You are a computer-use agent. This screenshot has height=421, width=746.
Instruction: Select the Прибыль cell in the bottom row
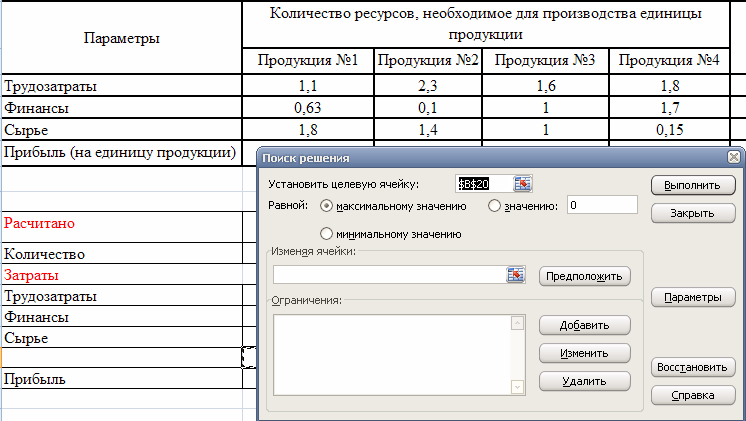(x=122, y=379)
